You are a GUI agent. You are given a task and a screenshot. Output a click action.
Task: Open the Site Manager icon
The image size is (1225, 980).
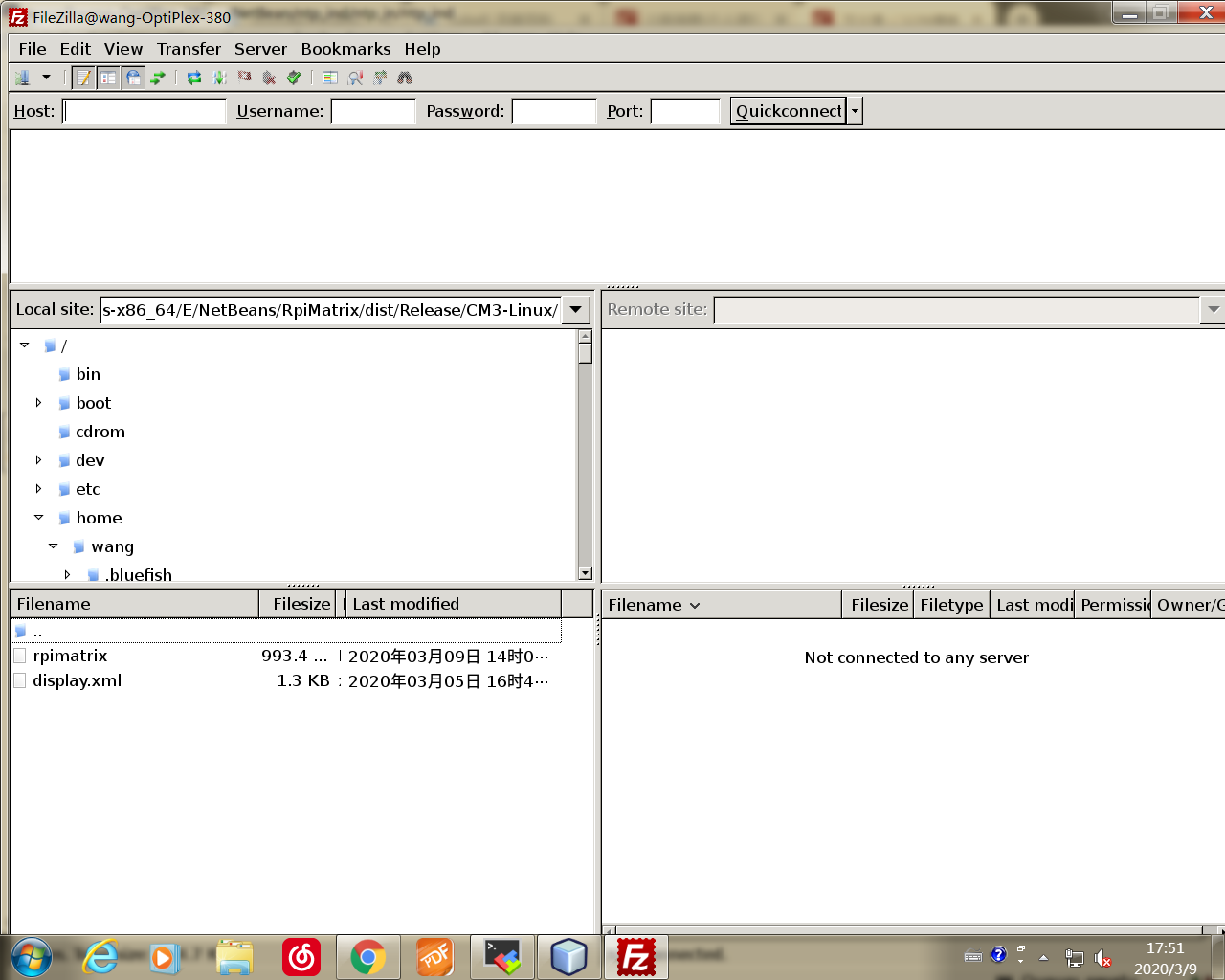tap(22, 78)
